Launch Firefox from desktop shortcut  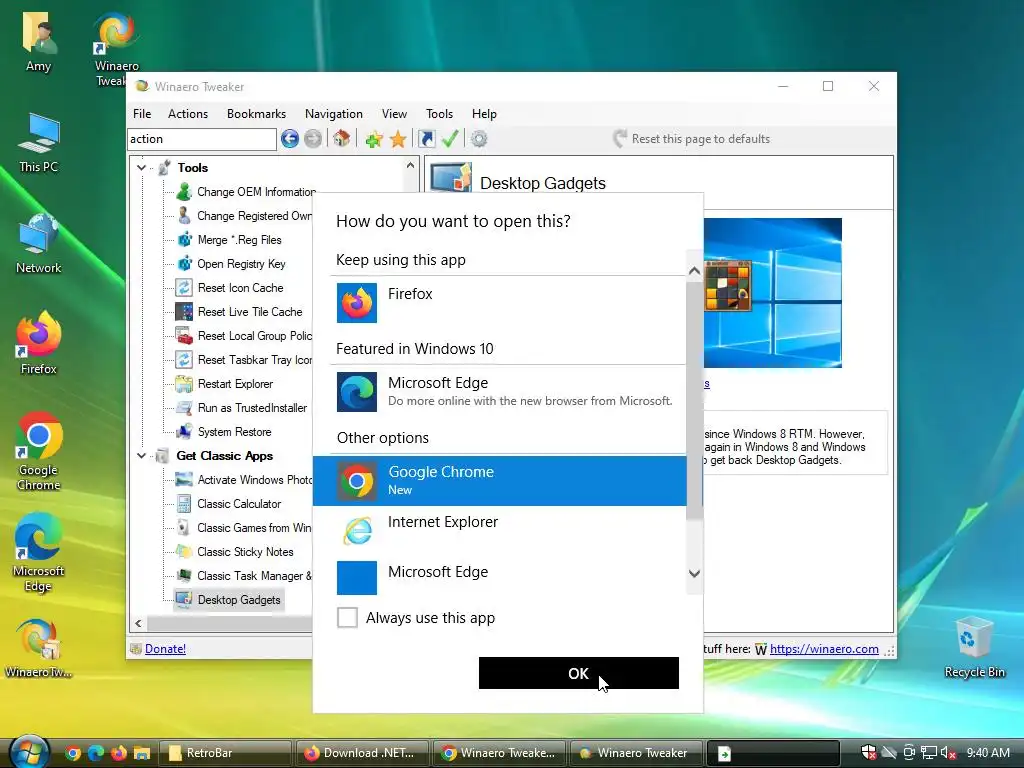click(39, 344)
